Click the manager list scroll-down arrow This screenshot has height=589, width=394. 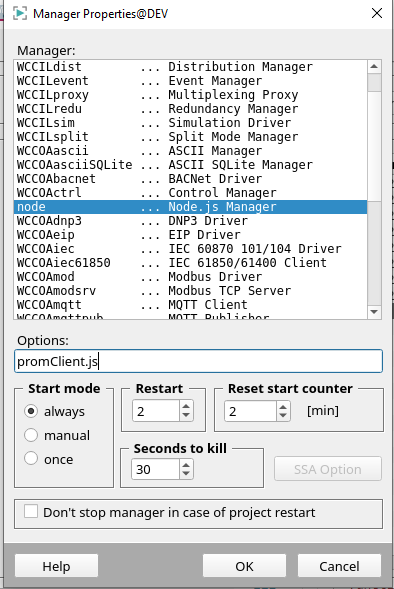[374, 312]
